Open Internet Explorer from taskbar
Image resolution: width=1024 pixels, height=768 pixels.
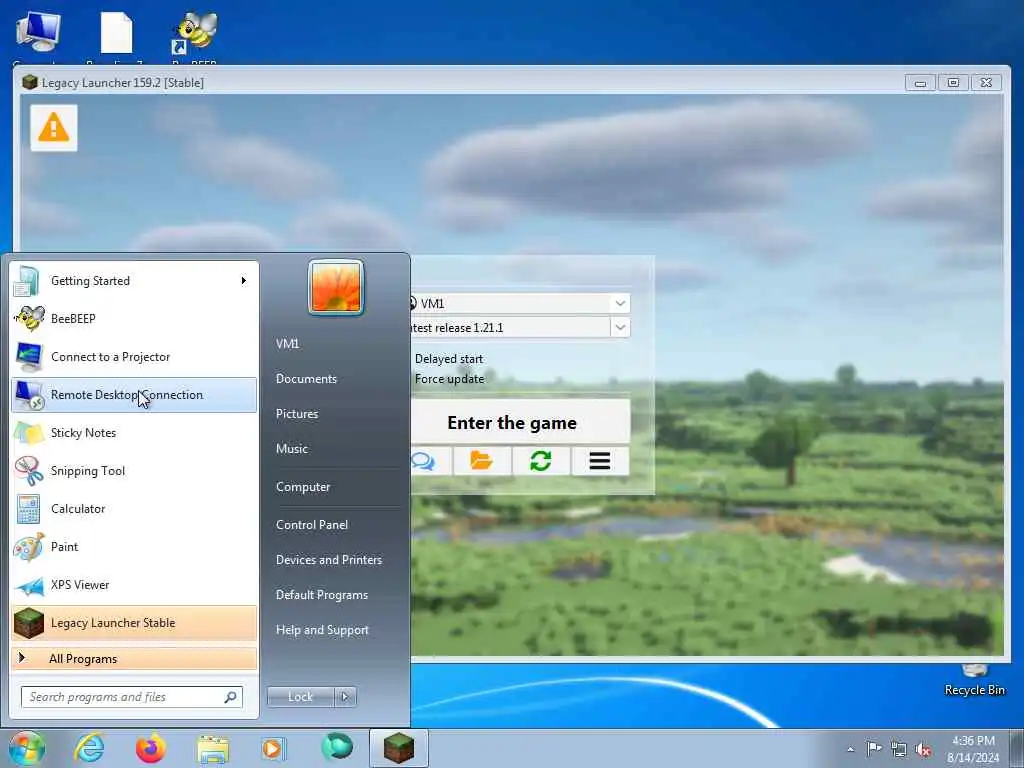pyautogui.click(x=89, y=748)
